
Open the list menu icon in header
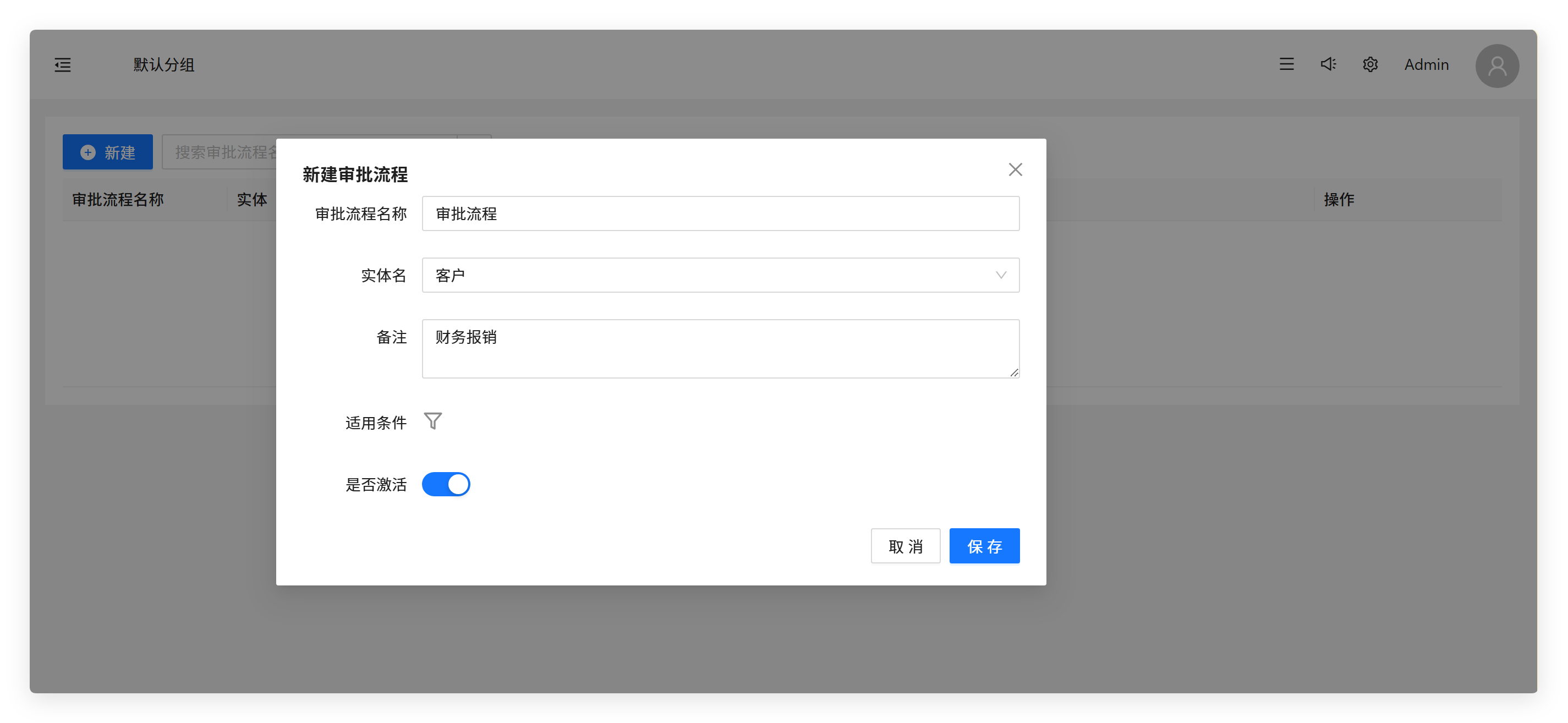[x=1286, y=64]
